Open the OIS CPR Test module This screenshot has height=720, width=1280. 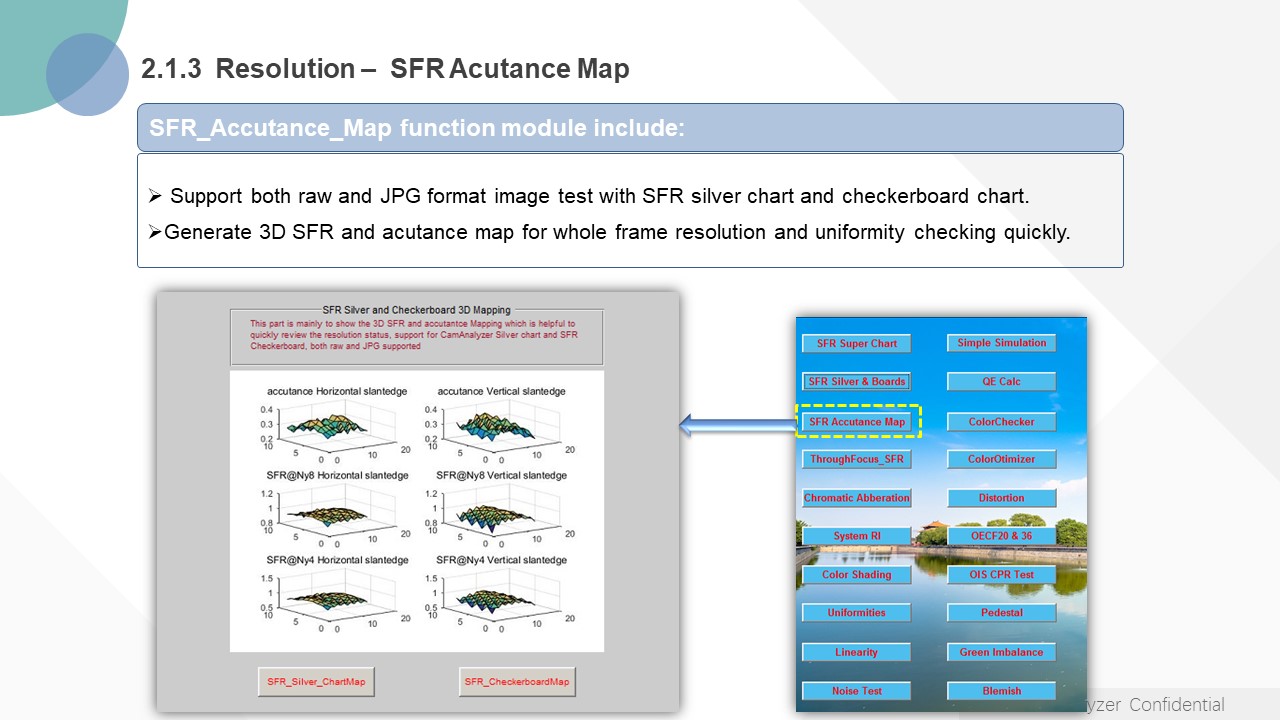click(x=1001, y=575)
